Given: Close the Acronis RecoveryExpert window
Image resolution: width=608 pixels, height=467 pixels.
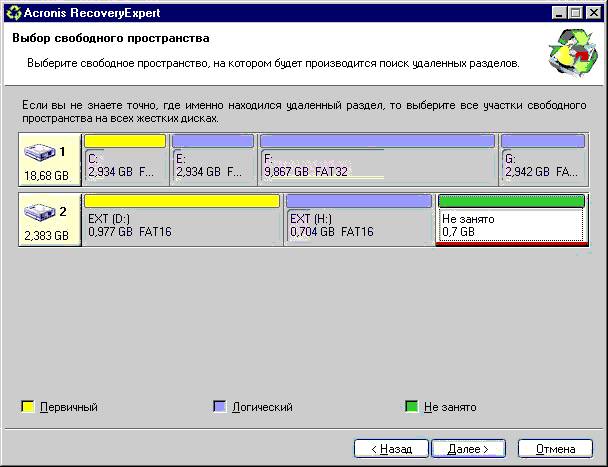Looking at the screenshot, I should 593,12.
